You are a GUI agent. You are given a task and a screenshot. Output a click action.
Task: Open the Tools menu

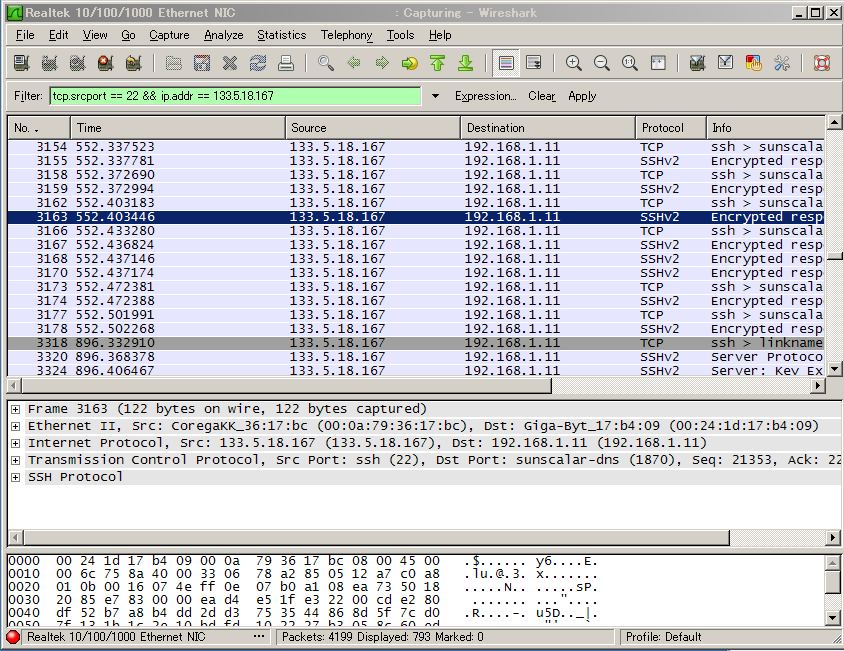pyautogui.click(x=400, y=35)
